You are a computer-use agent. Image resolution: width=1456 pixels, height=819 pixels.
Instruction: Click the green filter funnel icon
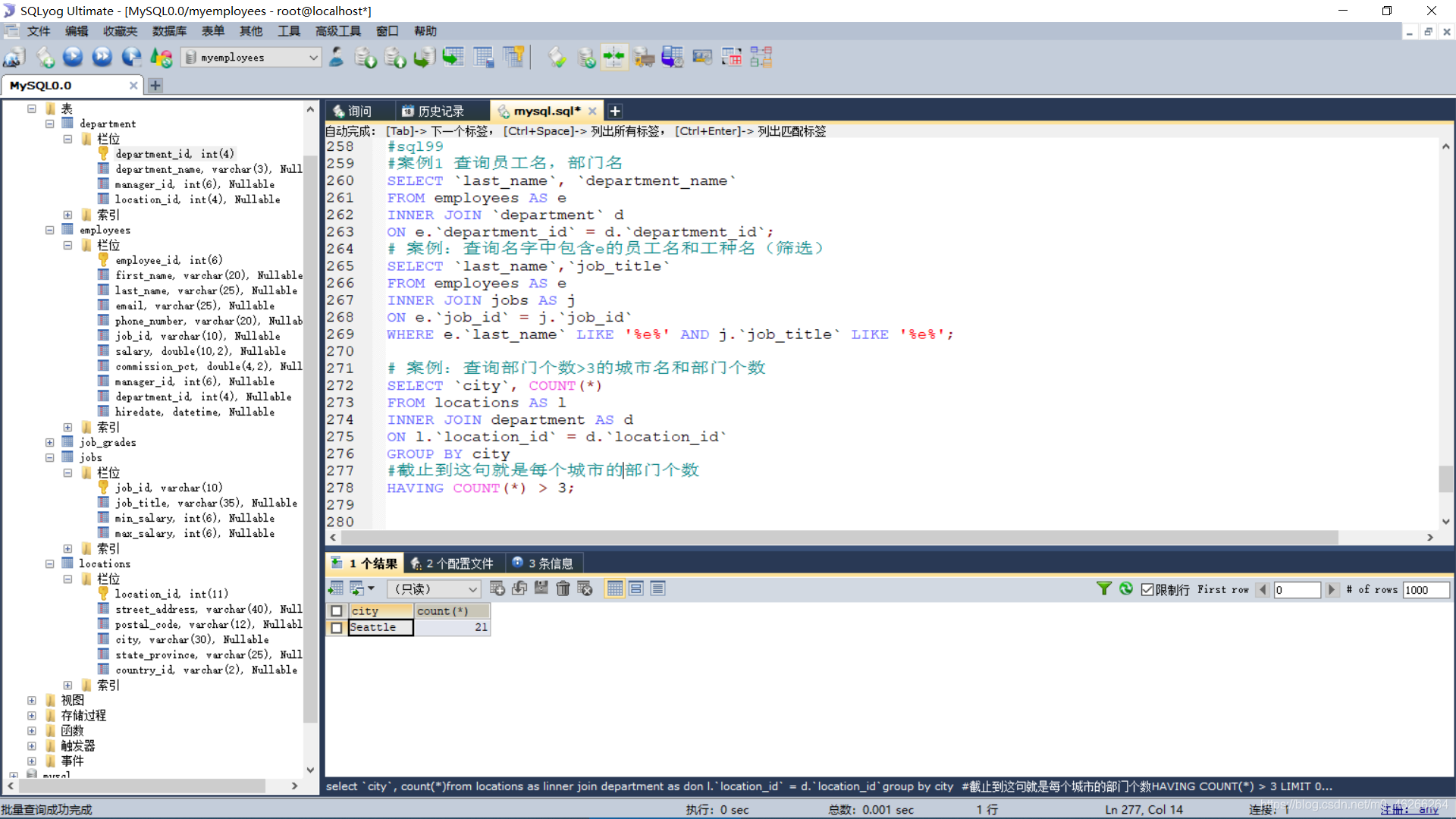point(1104,589)
